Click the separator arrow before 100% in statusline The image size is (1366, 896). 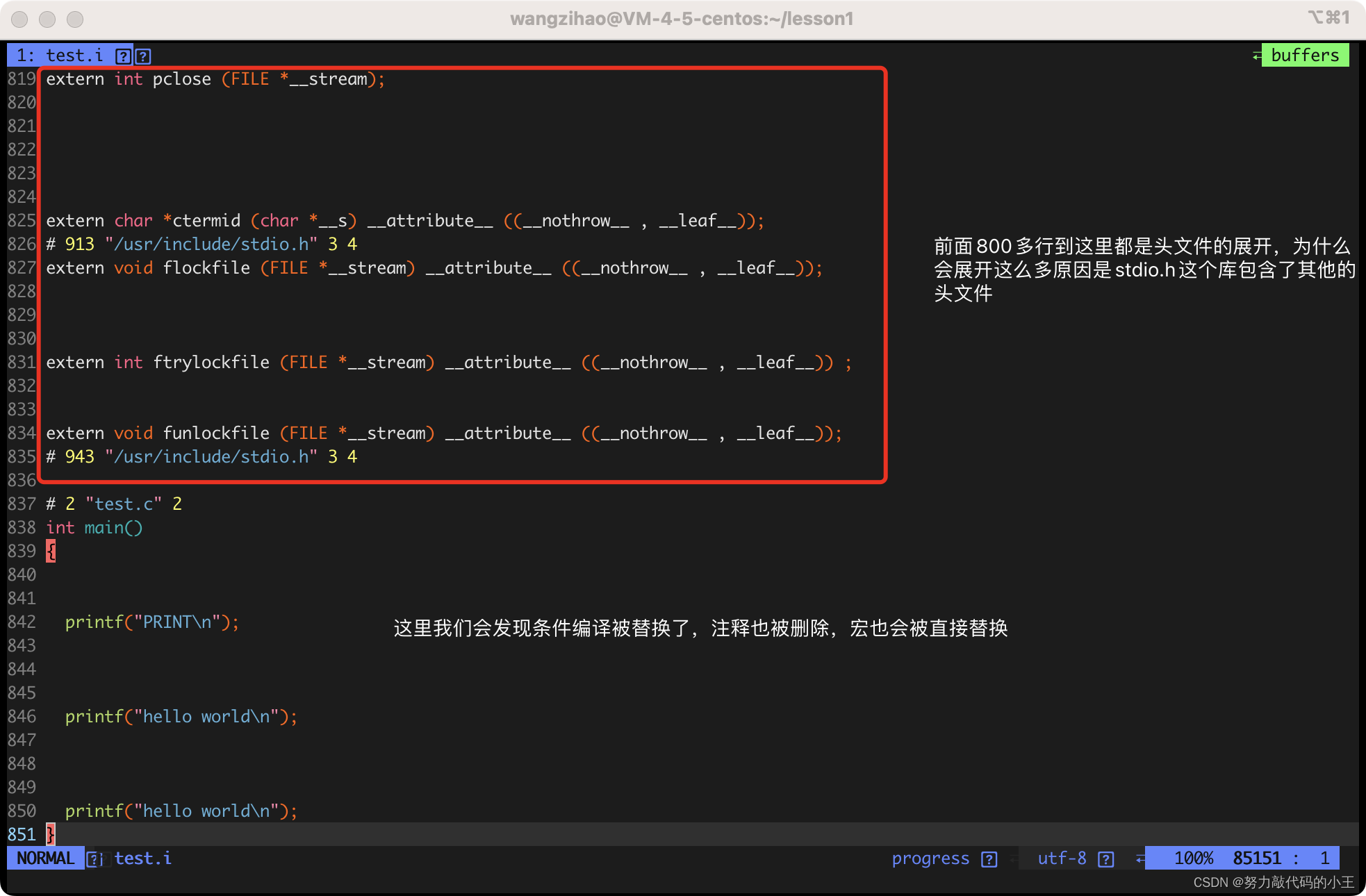click(x=1140, y=859)
